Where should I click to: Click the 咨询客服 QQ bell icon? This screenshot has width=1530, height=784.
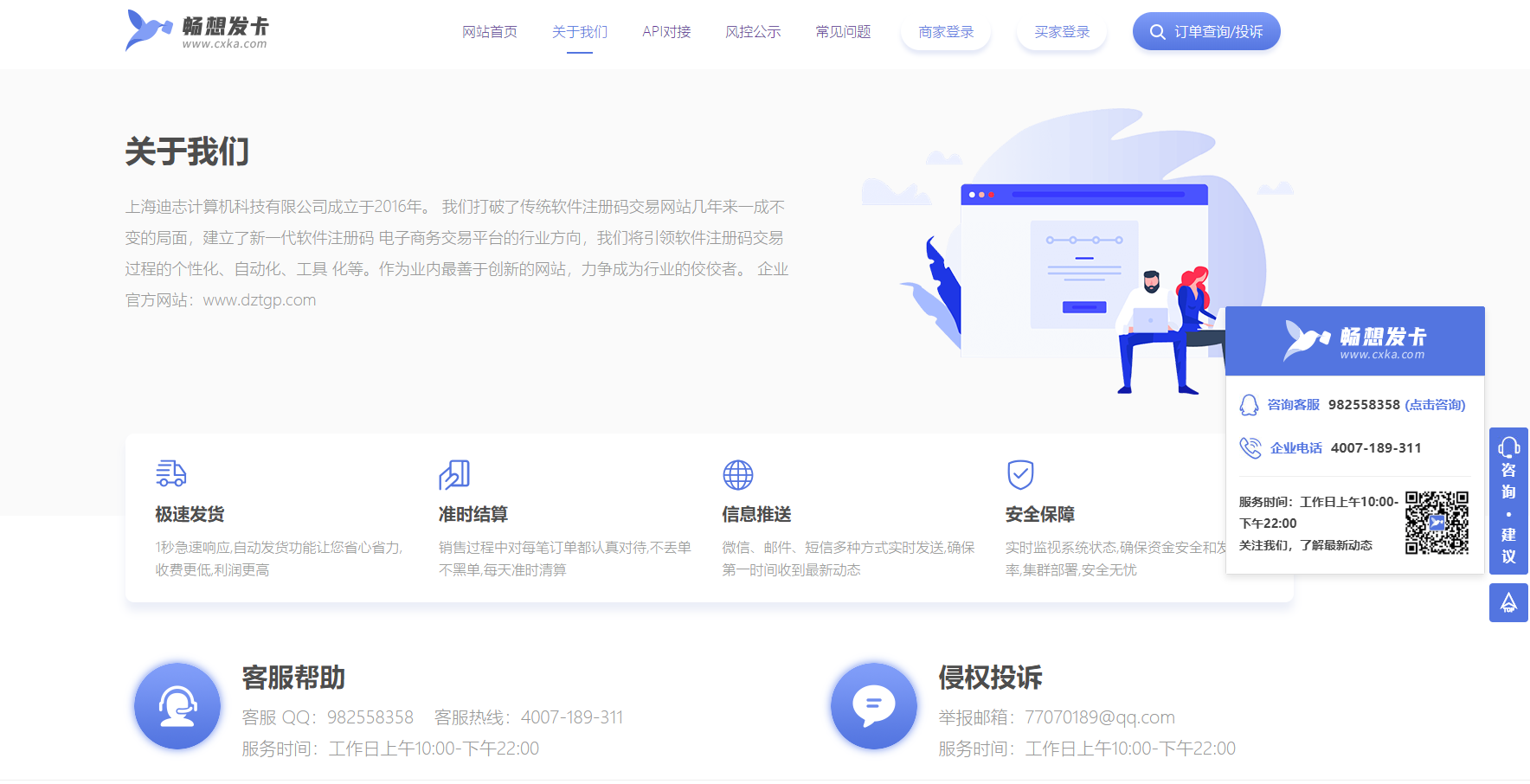coord(1249,405)
